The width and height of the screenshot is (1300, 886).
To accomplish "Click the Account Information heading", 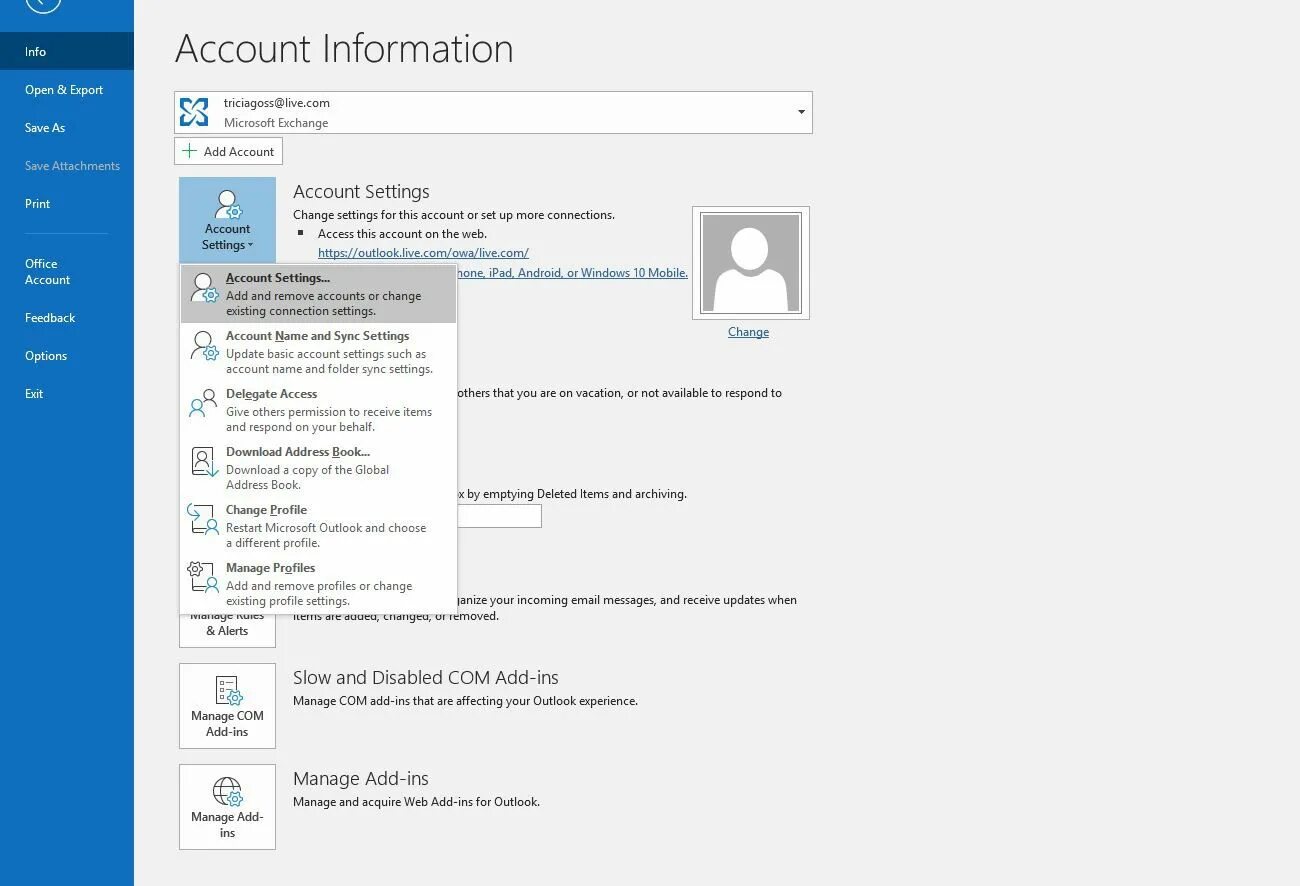I will pyautogui.click(x=344, y=48).
